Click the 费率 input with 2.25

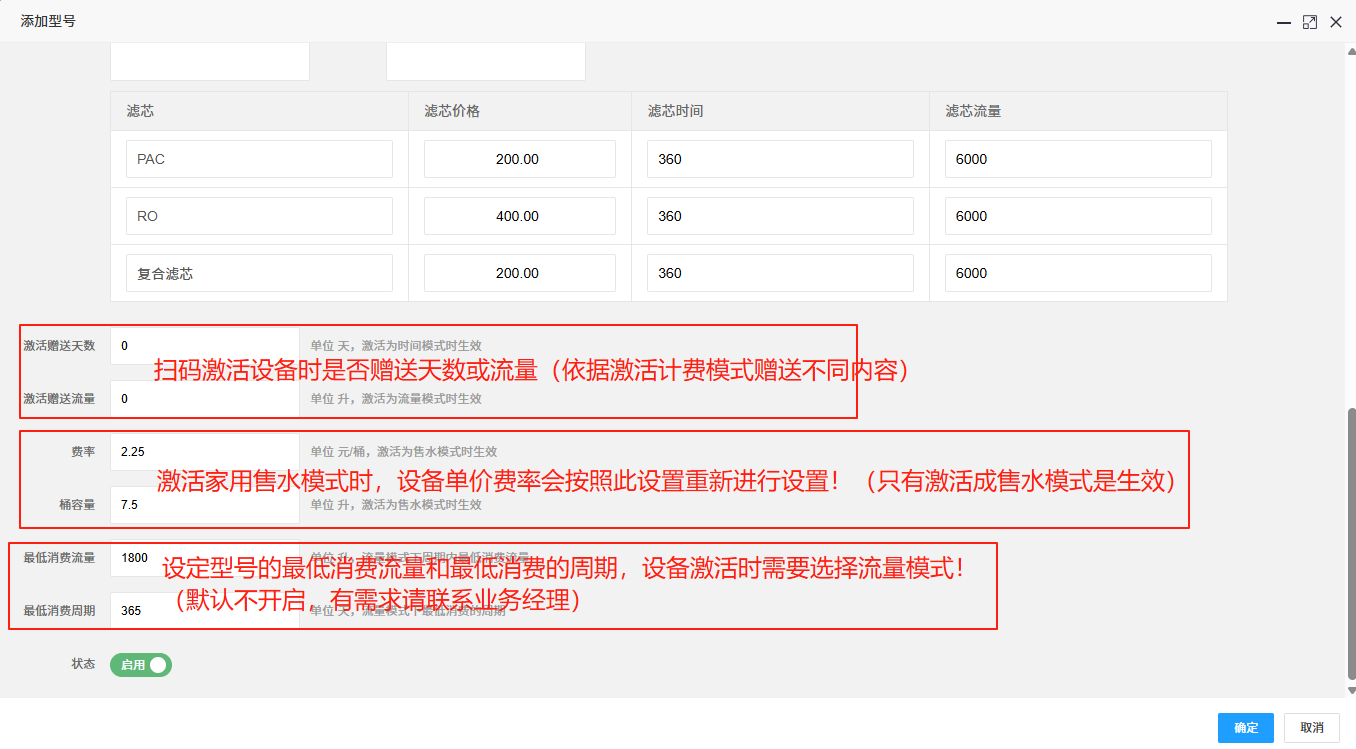point(205,452)
